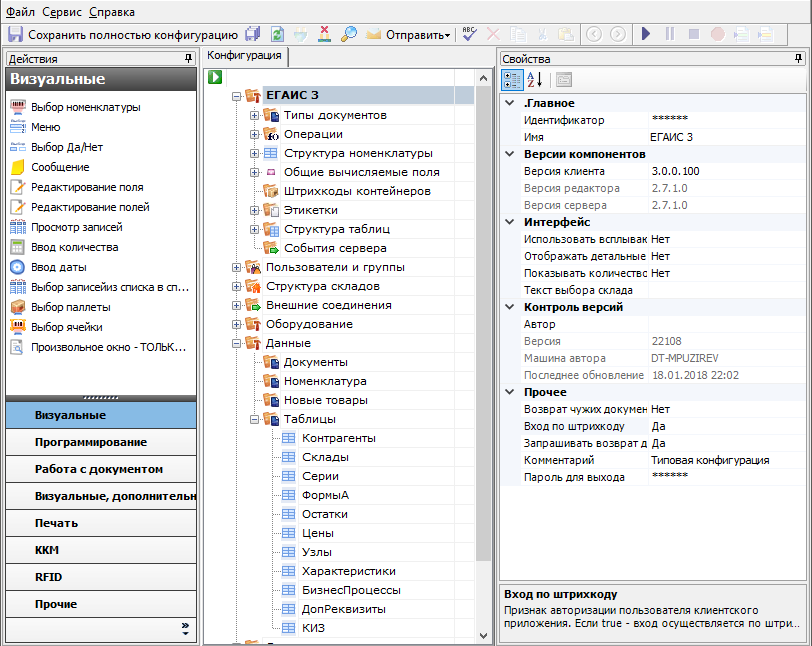Expand the Пользователи и группы node
This screenshot has height=646, width=812.
[x=237, y=267]
